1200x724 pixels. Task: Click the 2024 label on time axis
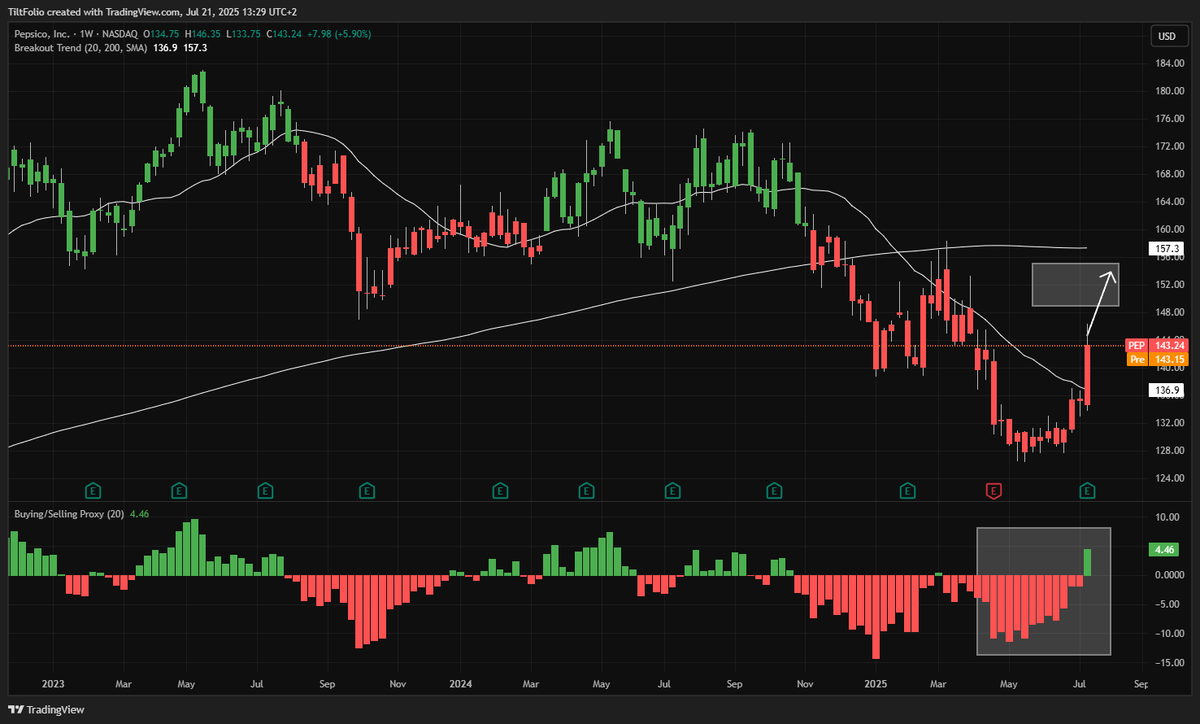(x=459, y=686)
